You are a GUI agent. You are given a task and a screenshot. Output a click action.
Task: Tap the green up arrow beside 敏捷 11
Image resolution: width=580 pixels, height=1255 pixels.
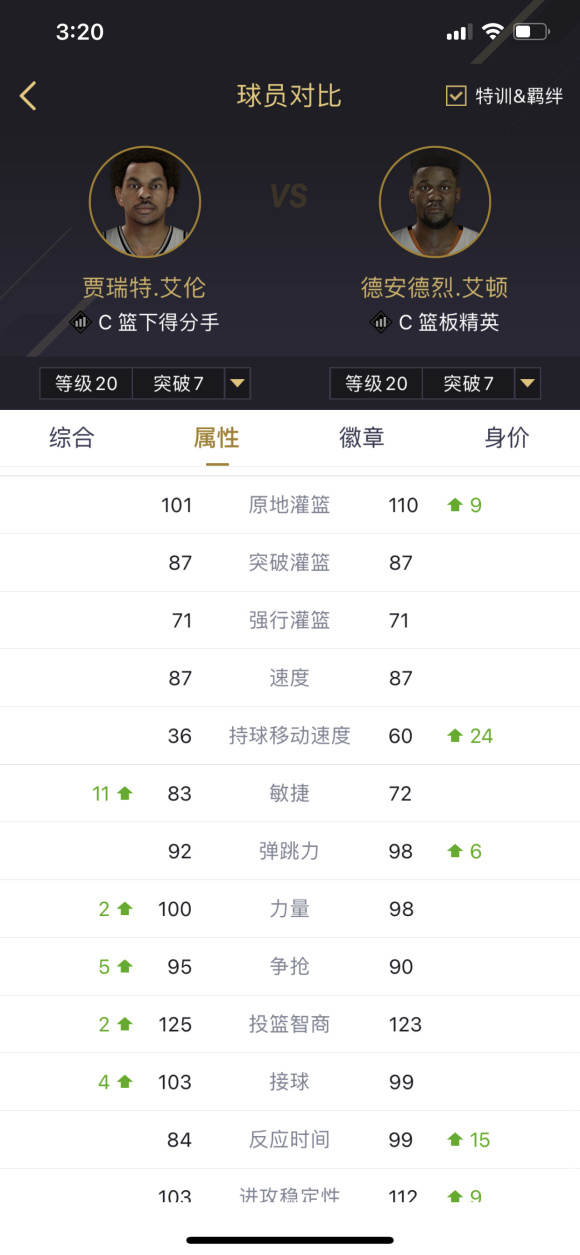125,794
